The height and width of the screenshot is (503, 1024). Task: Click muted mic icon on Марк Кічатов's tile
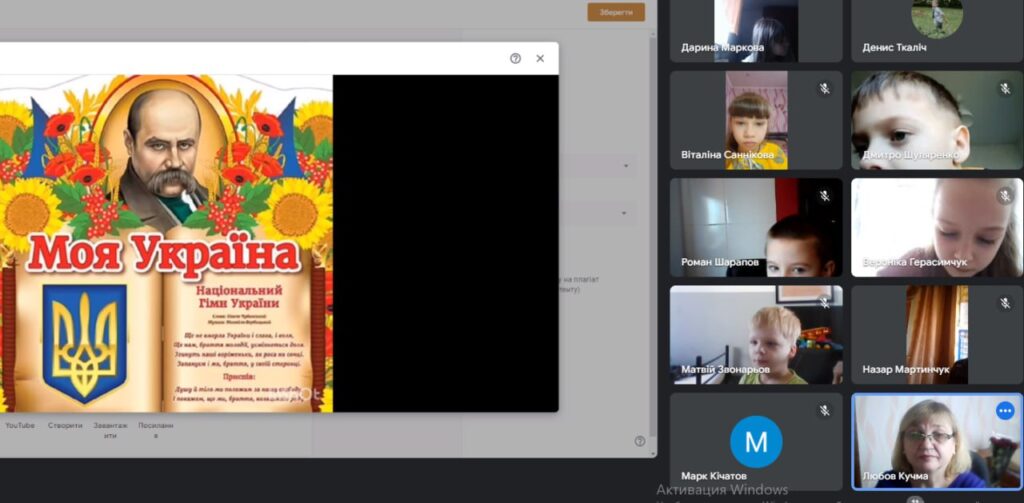pyautogui.click(x=824, y=410)
